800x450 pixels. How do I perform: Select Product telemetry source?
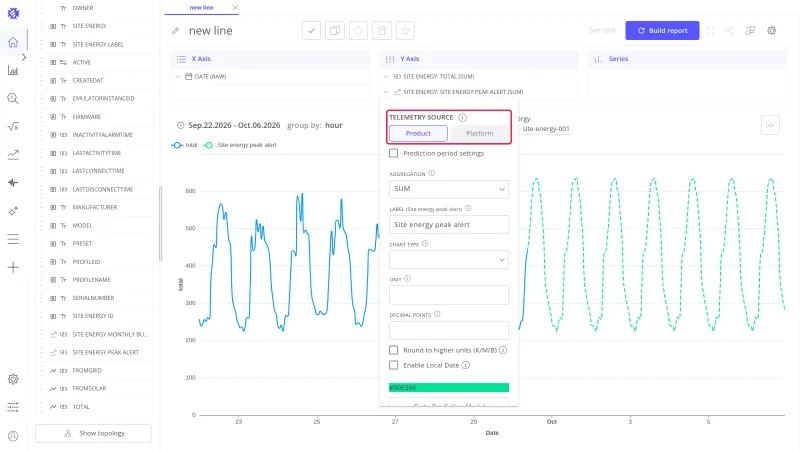coord(418,133)
